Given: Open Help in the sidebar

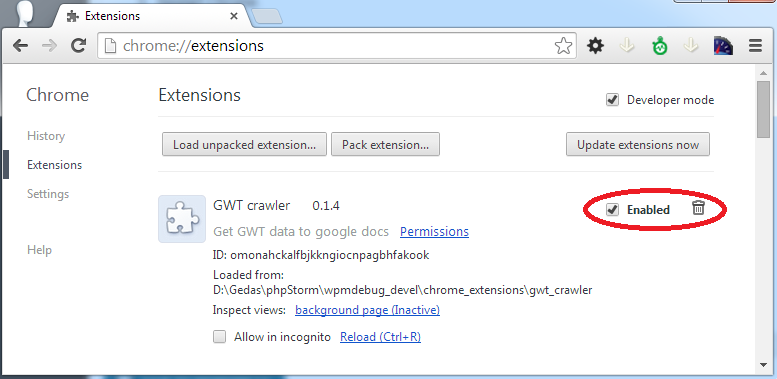Looking at the screenshot, I should tap(39, 250).
